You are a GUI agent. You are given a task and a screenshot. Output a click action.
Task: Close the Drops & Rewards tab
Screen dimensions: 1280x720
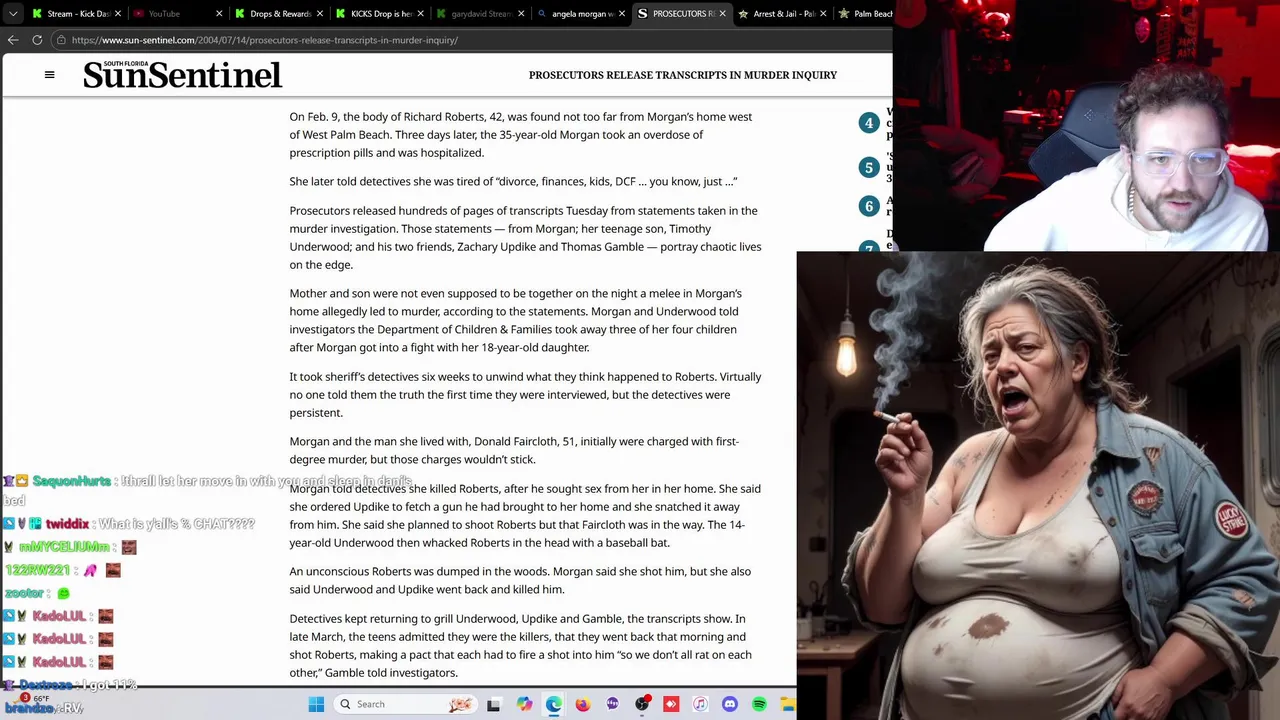tap(320, 14)
